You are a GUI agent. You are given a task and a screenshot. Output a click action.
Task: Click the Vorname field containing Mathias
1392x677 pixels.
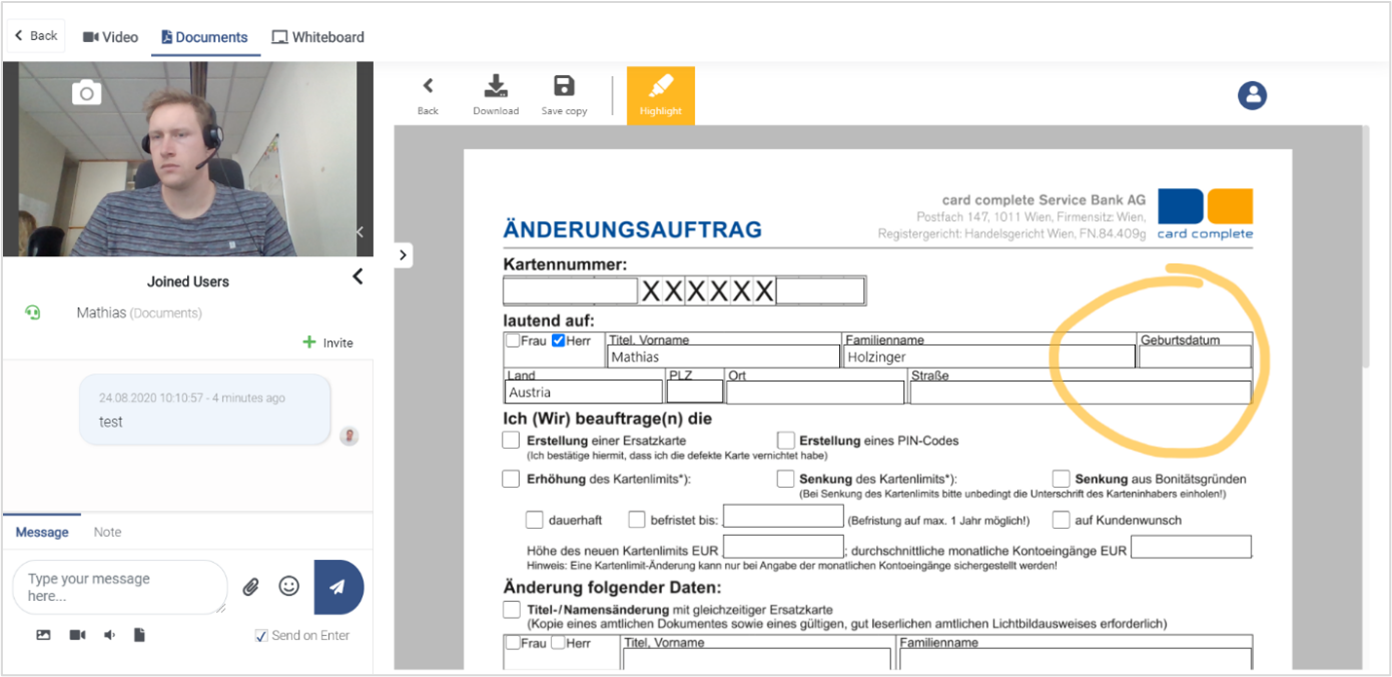tap(723, 357)
